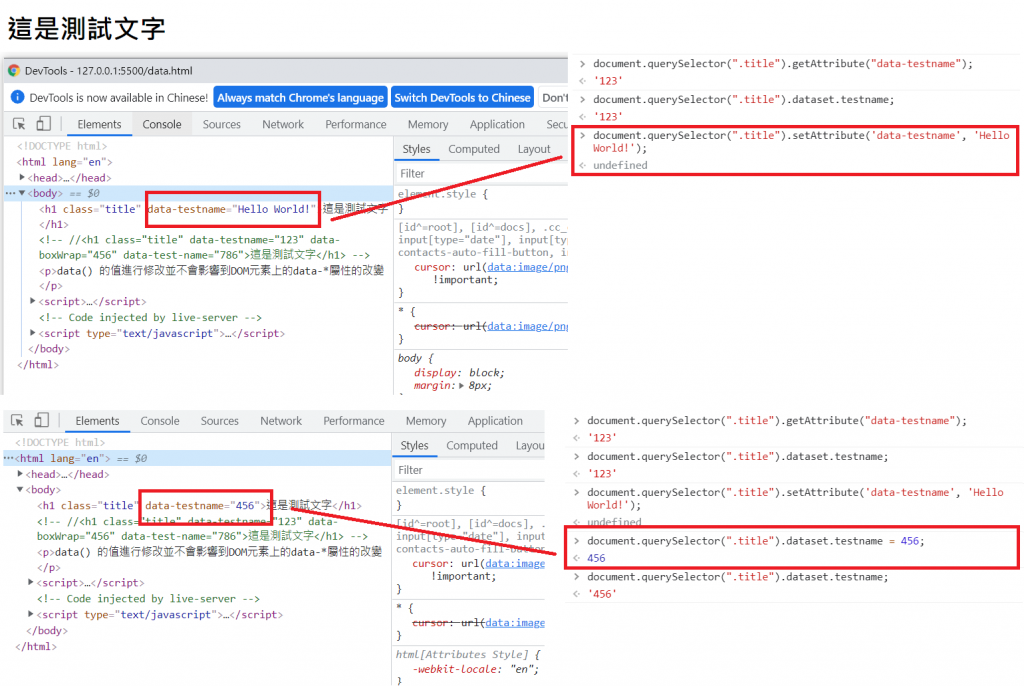Expand the script type="text/javascript" node in the lower DevTools panel
Image resolution: width=1024 pixels, height=686 pixels.
pyautogui.click(x=31, y=614)
